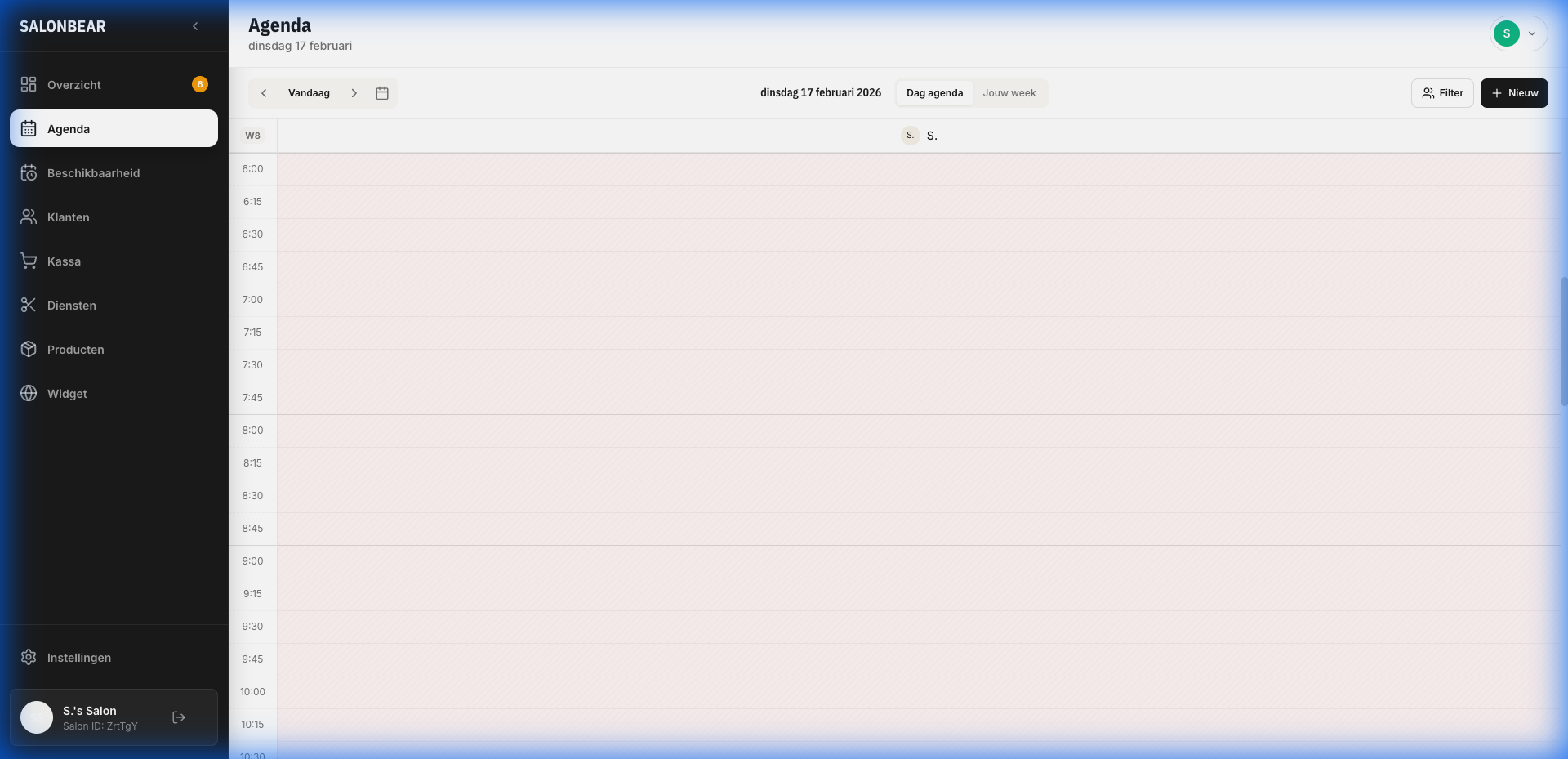Log out using the logout arrow icon
Screen dimensions: 1568x759
pos(178,717)
